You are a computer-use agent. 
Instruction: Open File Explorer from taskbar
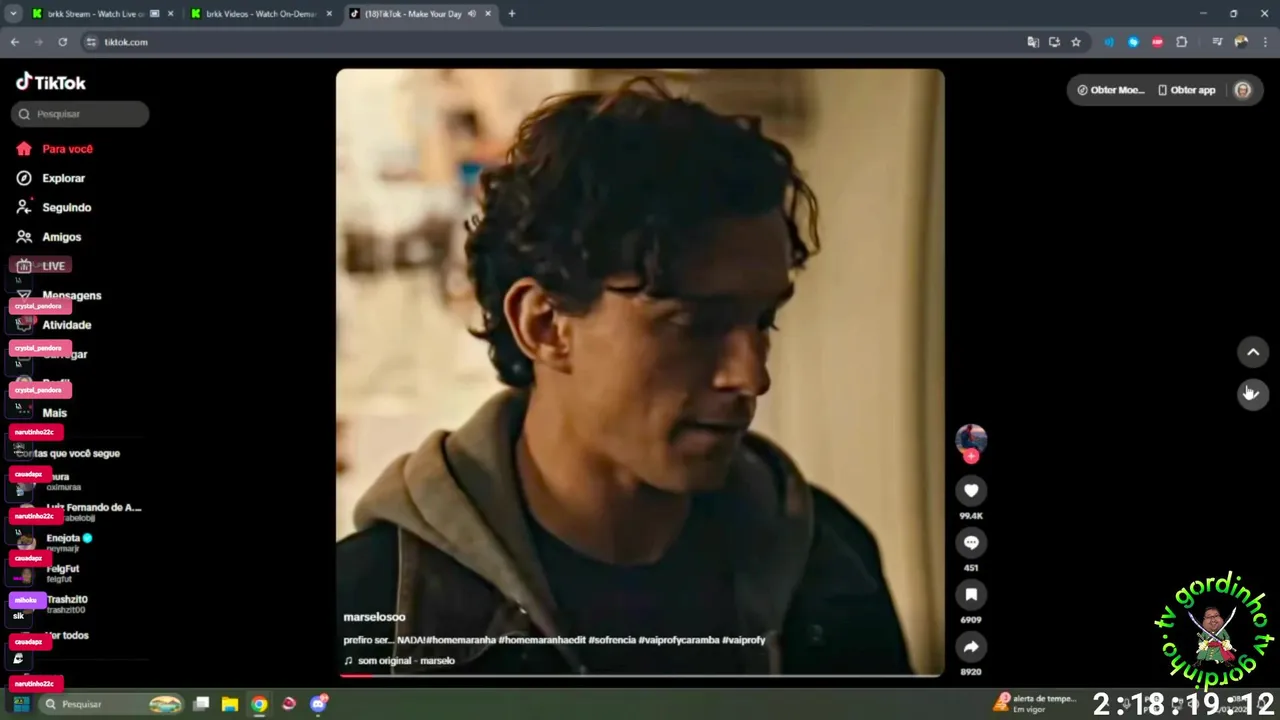(229, 704)
